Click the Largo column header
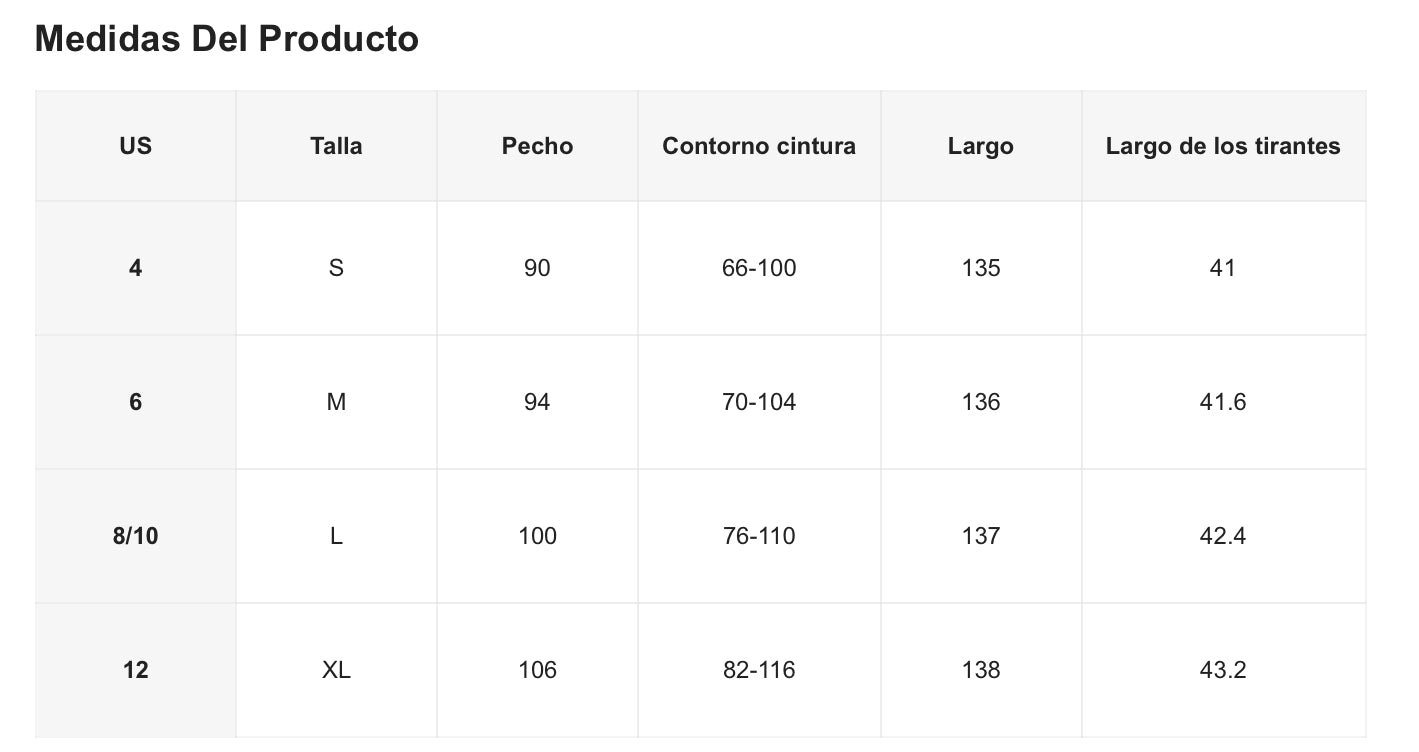This screenshot has height=752, width=1419. [x=980, y=146]
